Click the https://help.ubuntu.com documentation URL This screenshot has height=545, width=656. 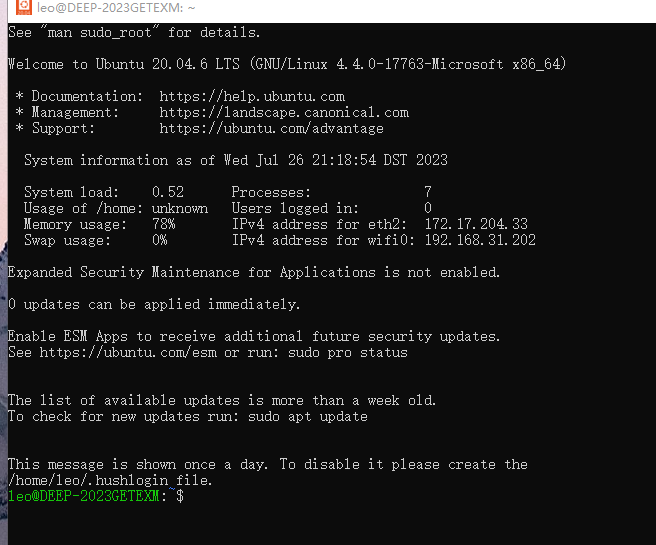pyautogui.click(x=252, y=97)
